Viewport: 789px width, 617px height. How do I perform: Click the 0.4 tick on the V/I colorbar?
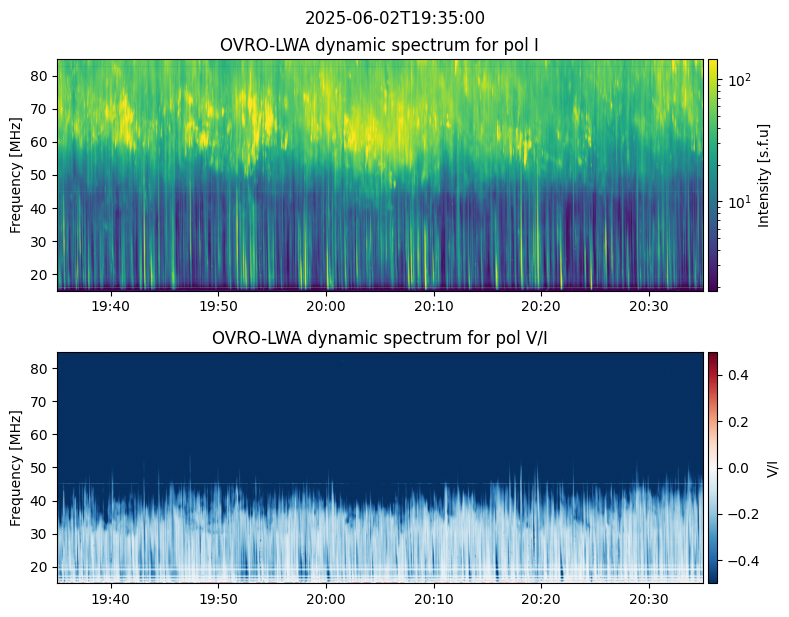click(737, 374)
